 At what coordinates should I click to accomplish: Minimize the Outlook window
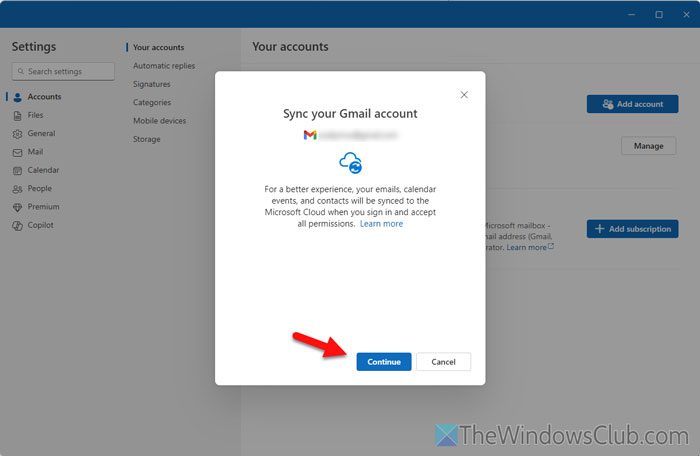click(x=631, y=14)
